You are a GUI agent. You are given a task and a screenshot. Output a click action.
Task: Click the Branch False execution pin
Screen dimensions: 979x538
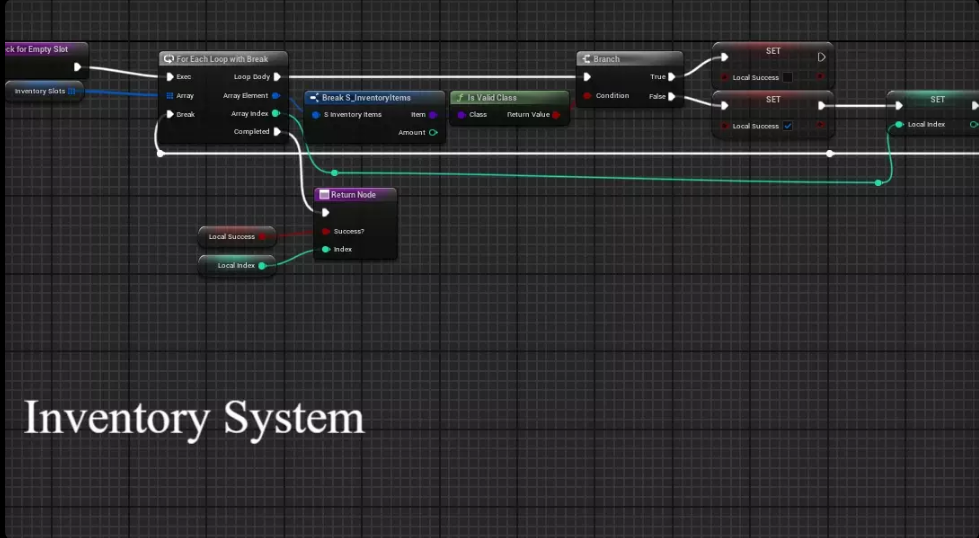click(x=672, y=97)
